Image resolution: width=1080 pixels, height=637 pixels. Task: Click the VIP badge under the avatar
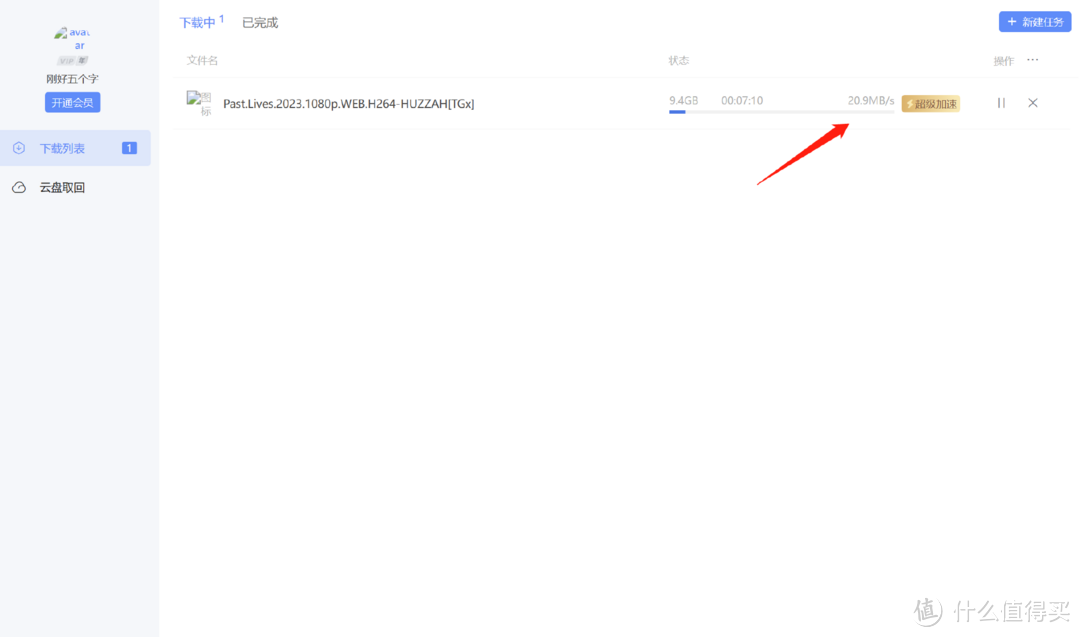point(72,61)
